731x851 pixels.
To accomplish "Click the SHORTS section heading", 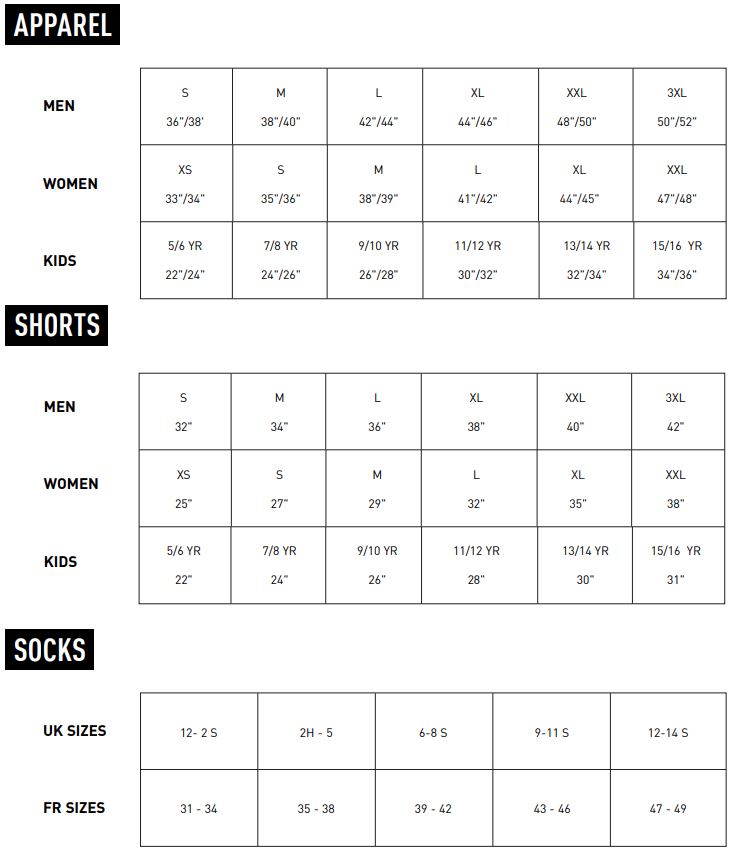I will 57,325.
